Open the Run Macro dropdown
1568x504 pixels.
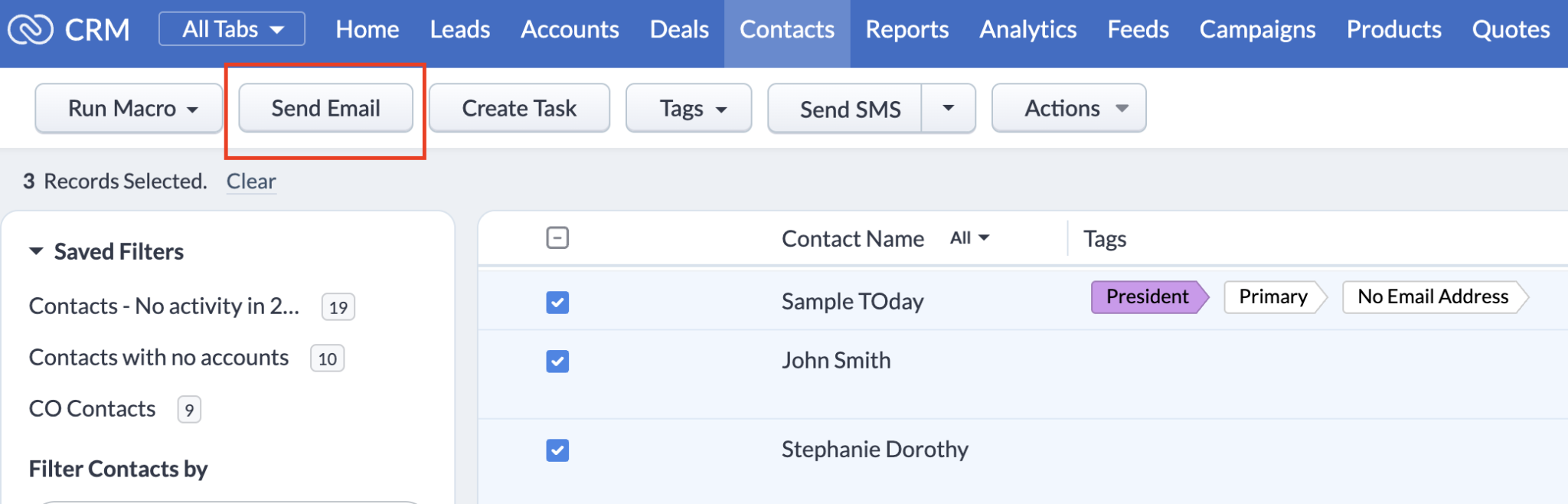pyautogui.click(x=129, y=109)
